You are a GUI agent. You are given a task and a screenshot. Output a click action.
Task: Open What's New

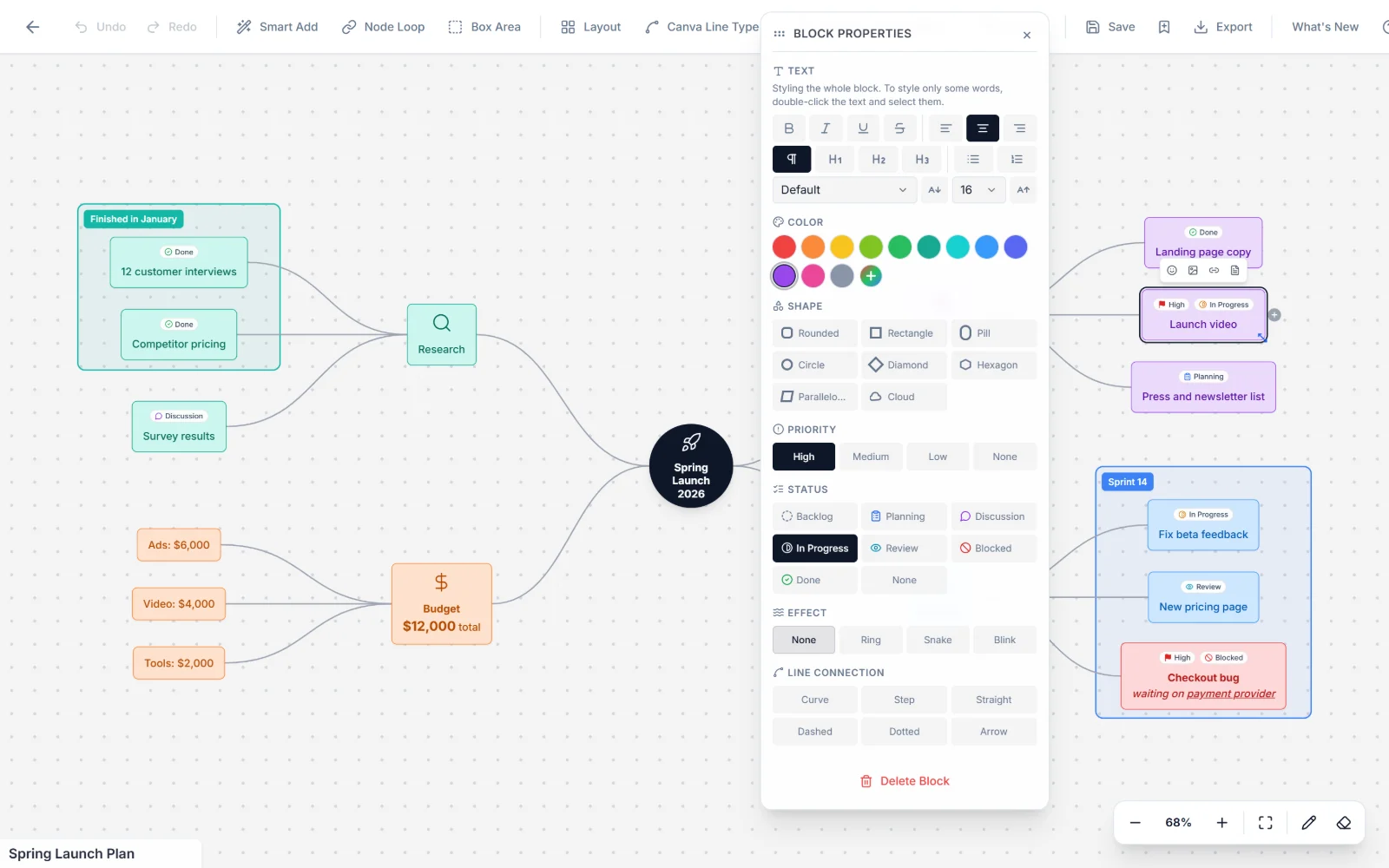[1325, 27]
